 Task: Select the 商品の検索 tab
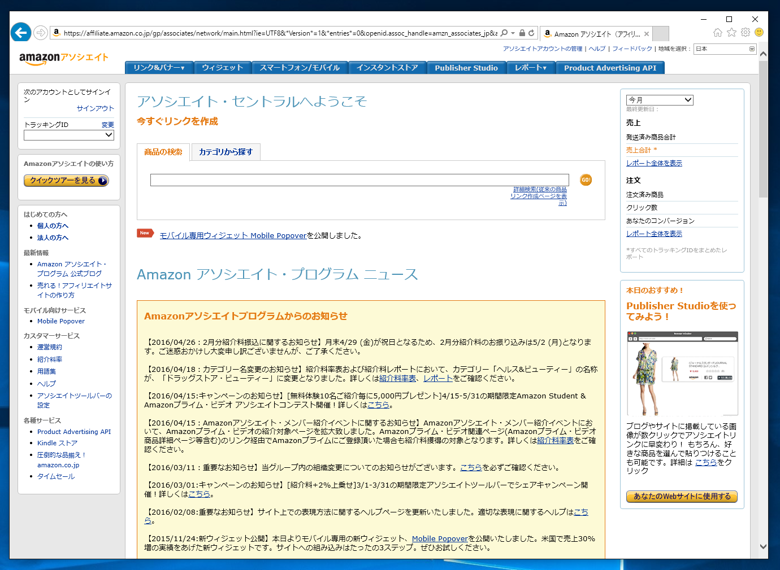pyautogui.click(x=163, y=152)
